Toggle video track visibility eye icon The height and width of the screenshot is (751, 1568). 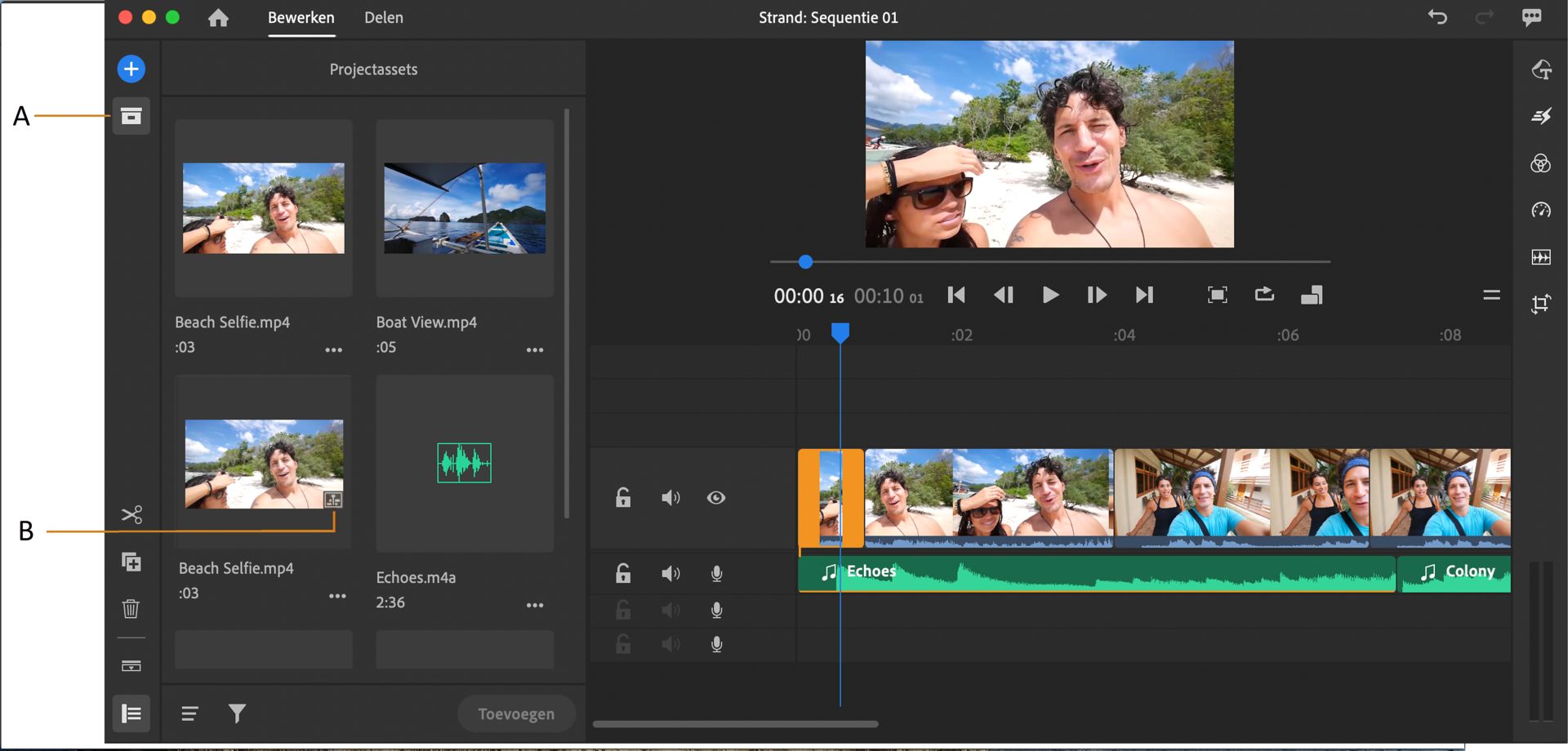(x=715, y=498)
